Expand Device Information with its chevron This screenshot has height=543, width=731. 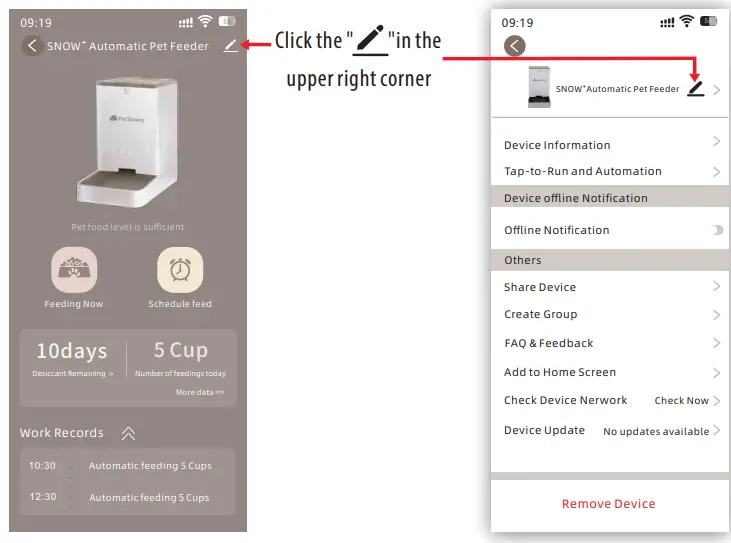717,141
